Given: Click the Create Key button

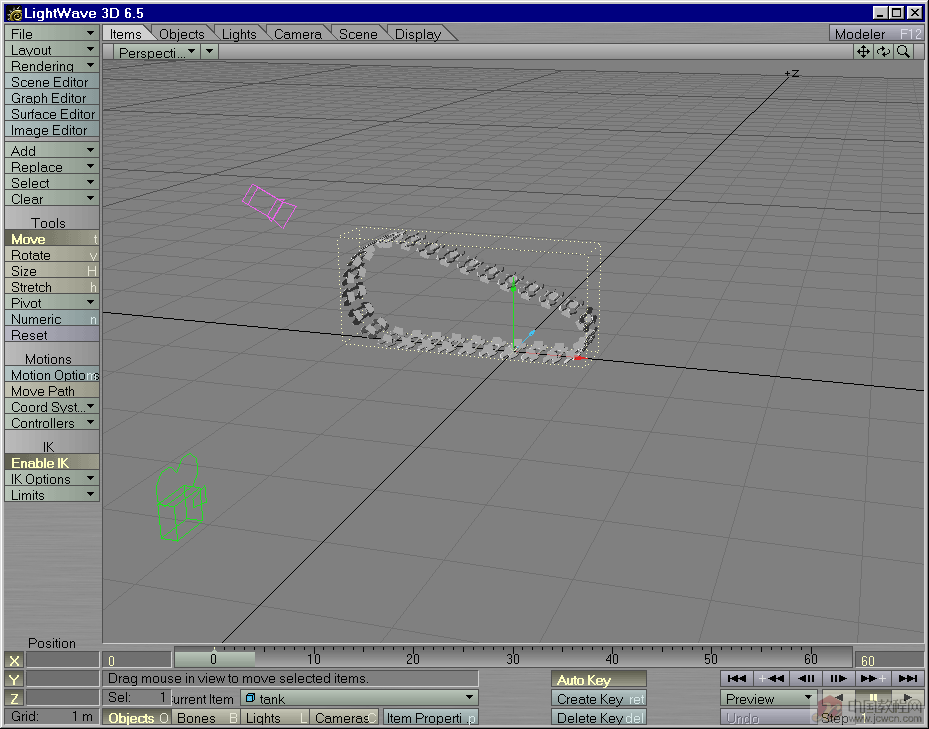Looking at the screenshot, I should 598,699.
